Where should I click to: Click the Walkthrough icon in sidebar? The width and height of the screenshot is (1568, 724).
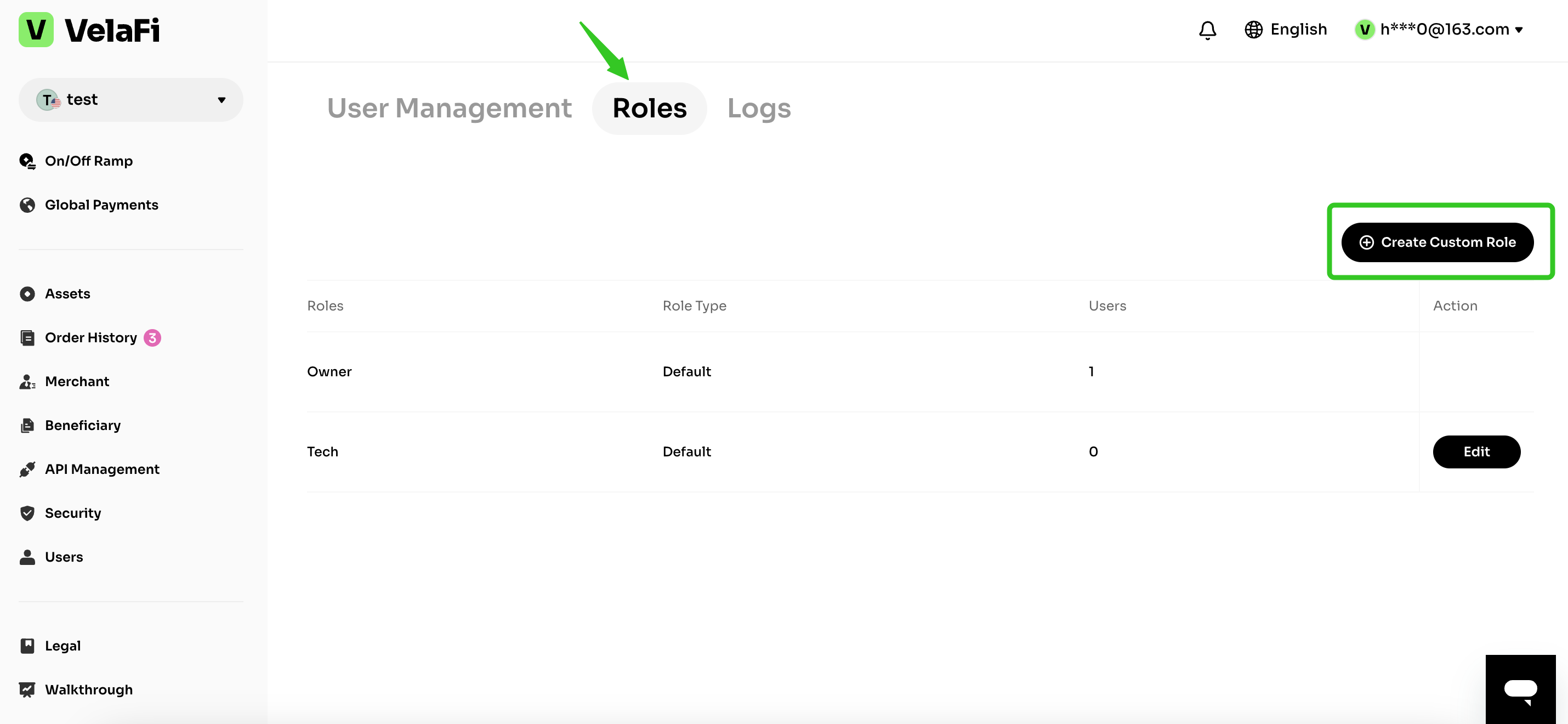point(27,689)
